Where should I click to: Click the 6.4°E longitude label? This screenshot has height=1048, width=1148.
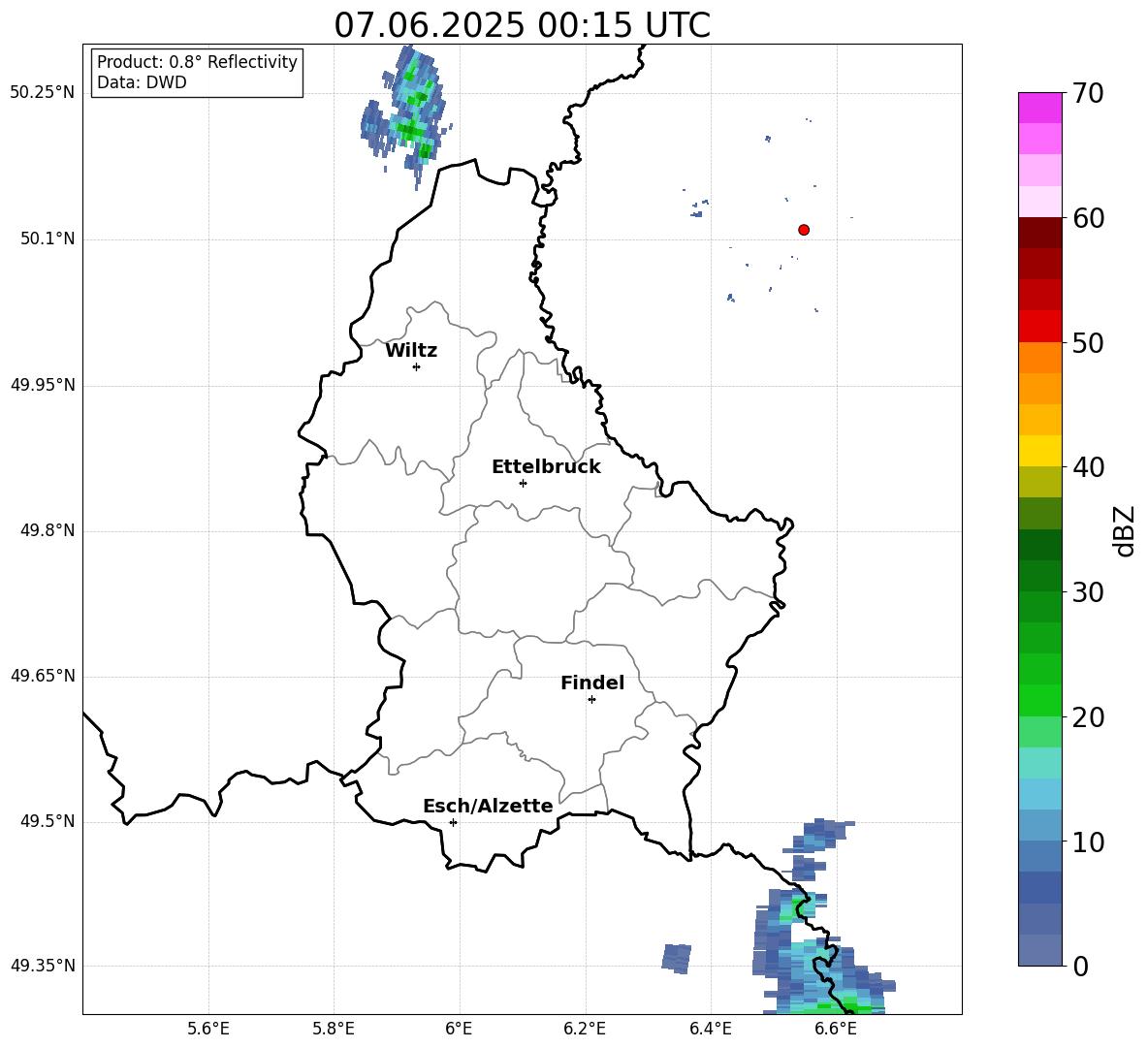point(710,1029)
